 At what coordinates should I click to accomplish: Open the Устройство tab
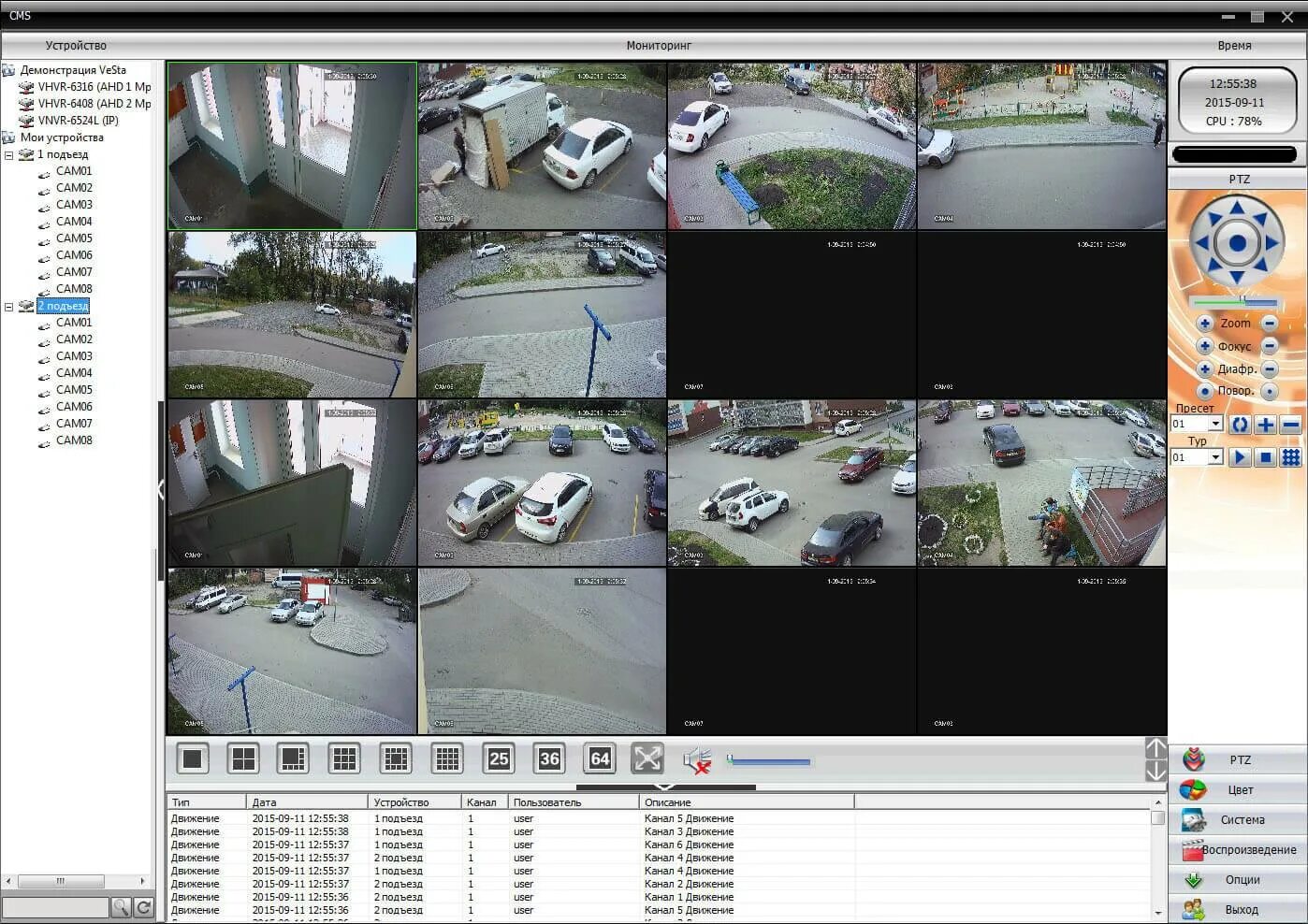[x=76, y=45]
